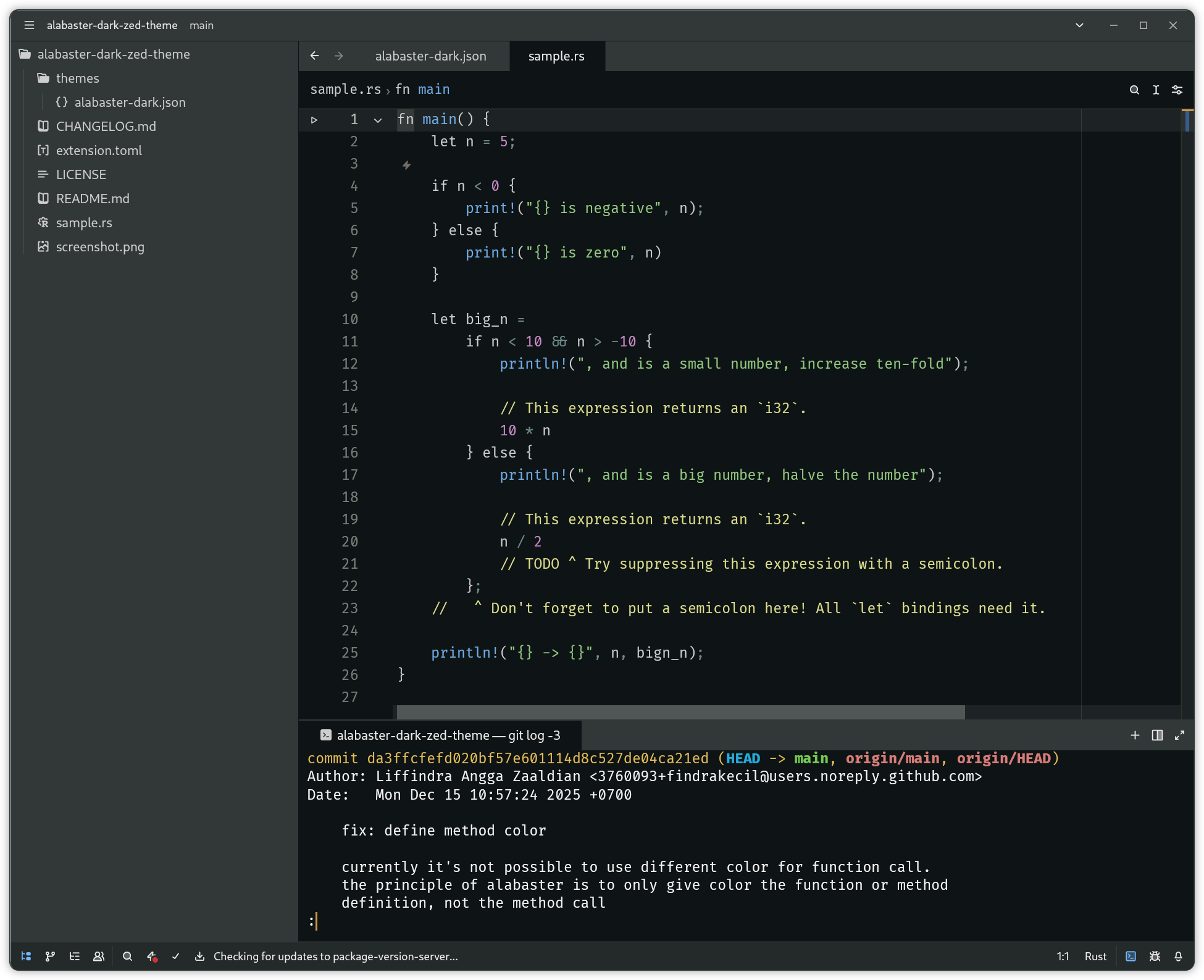
Task: Split the terminal pane
Action: point(1157,735)
